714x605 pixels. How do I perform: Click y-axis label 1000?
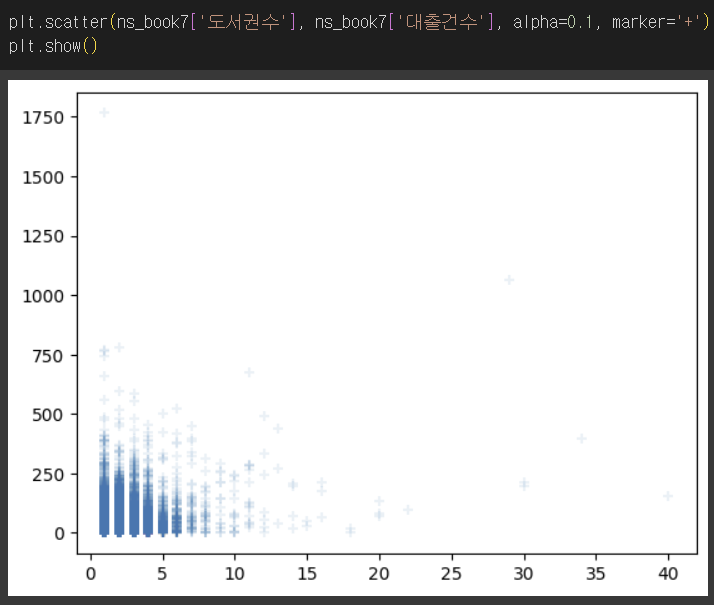click(43, 296)
